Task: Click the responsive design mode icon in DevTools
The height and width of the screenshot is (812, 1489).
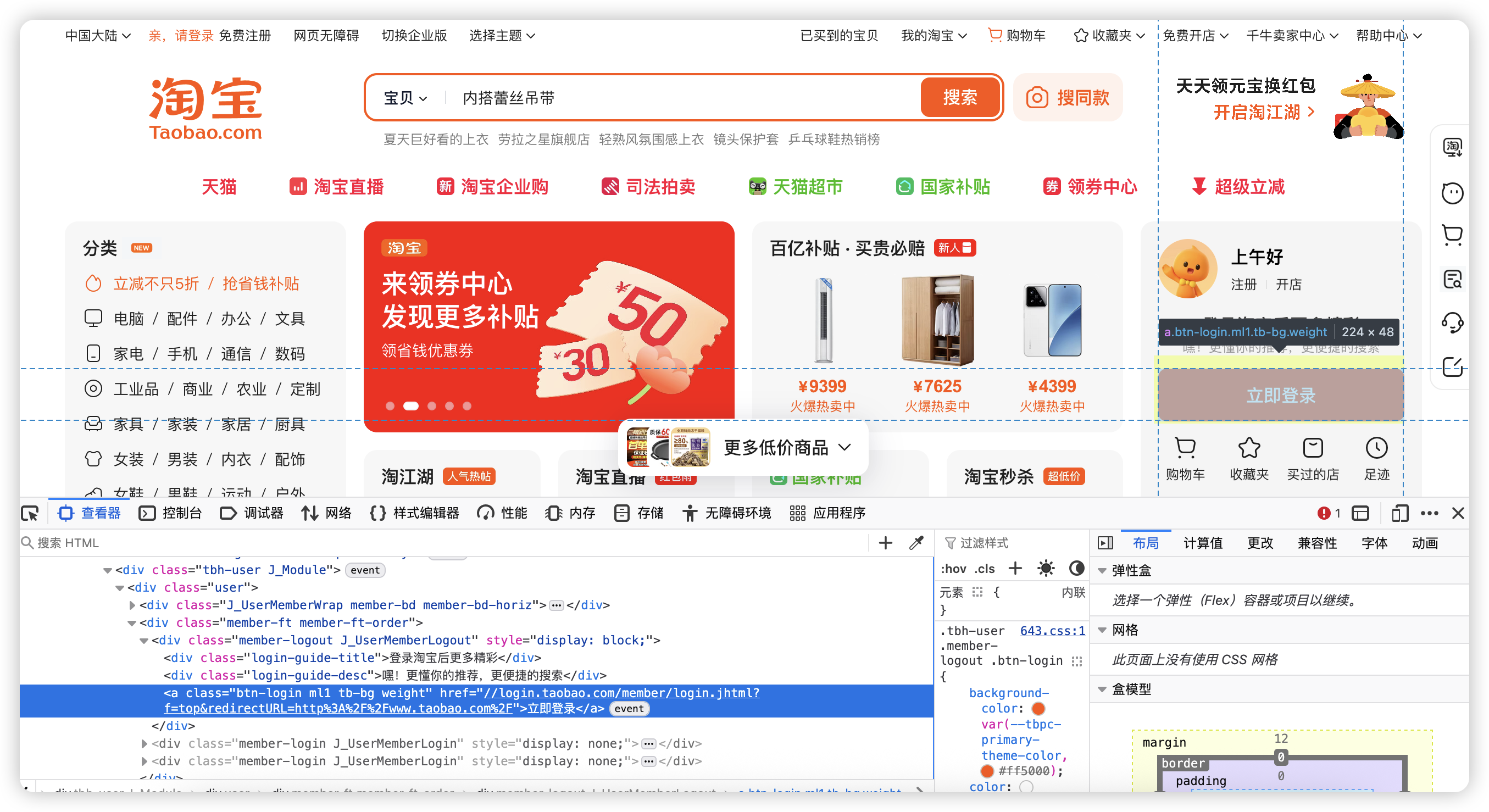Action: pyautogui.click(x=1400, y=513)
